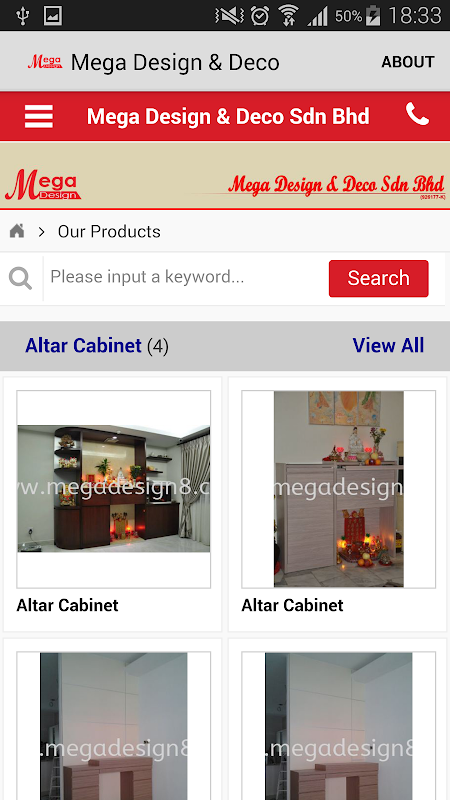Tap the Wi-Fi status bar icon
Screen dimensions: 450x800
pyautogui.click(x=289, y=15)
